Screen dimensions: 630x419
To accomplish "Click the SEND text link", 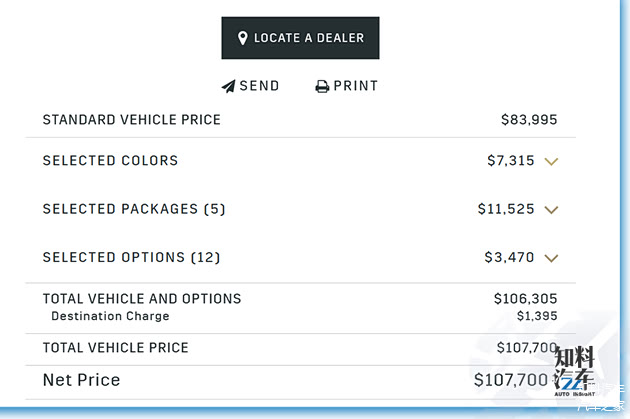I will (259, 86).
